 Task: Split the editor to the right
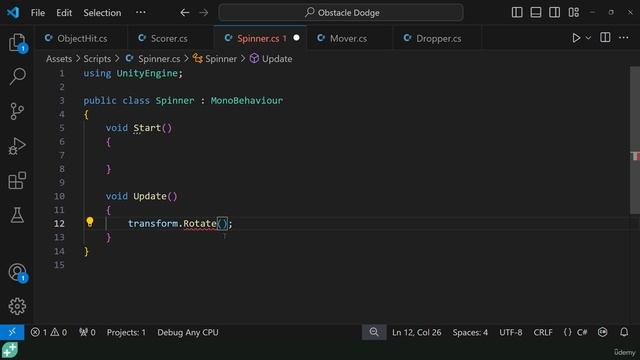(605, 38)
